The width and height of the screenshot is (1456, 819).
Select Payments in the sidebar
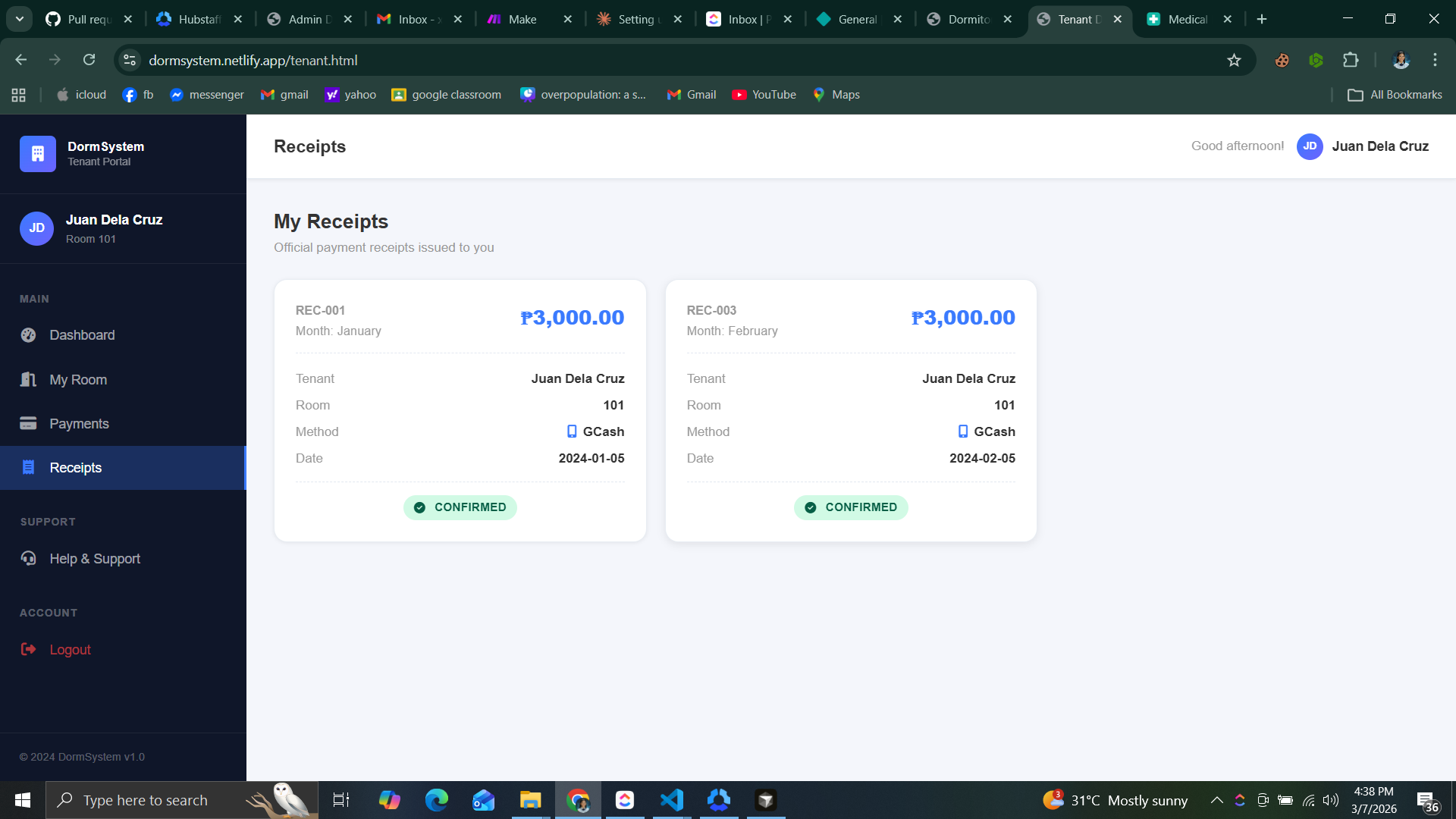[79, 423]
